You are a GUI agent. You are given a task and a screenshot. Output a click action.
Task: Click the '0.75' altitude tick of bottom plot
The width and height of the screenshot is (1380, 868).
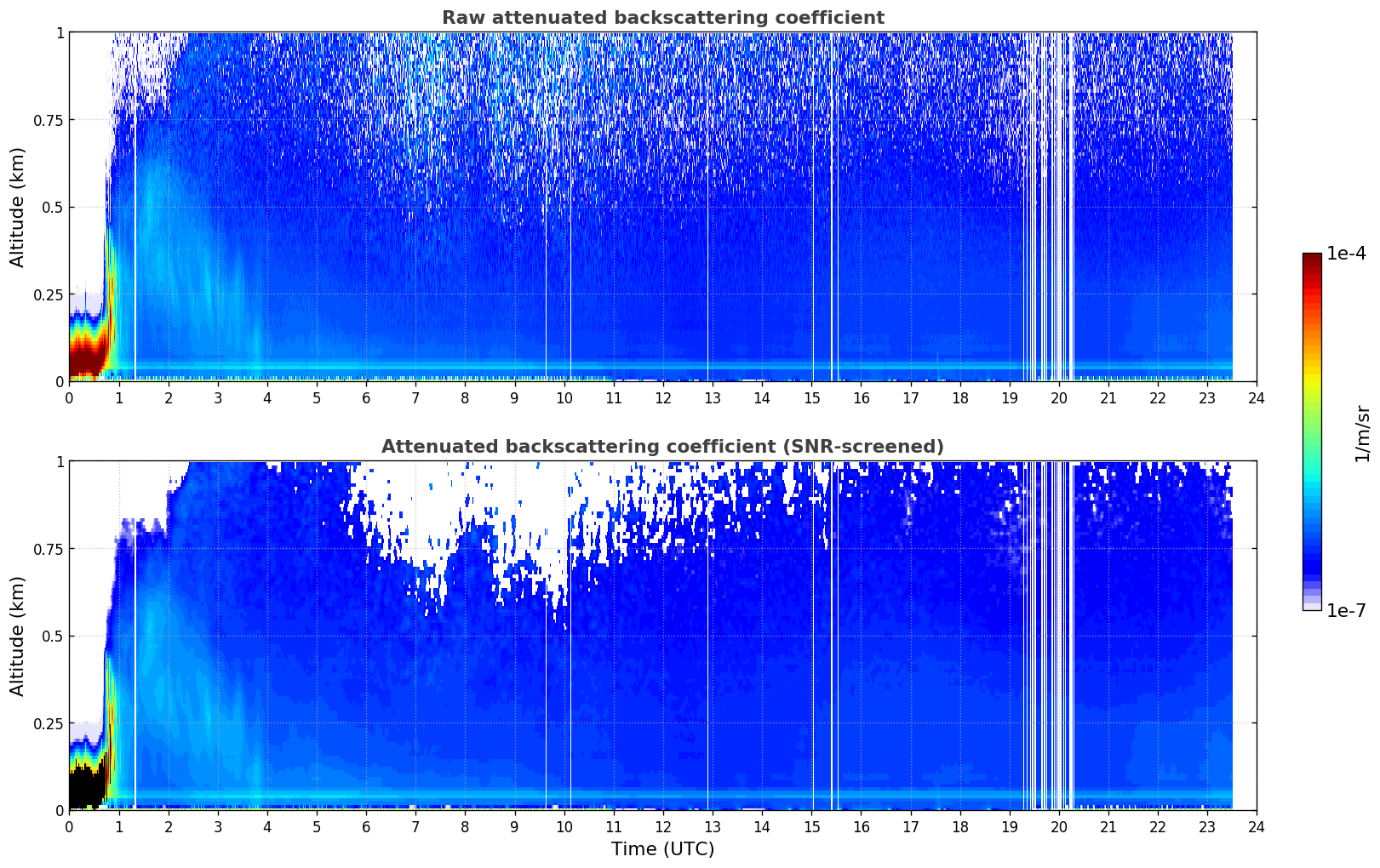point(49,549)
